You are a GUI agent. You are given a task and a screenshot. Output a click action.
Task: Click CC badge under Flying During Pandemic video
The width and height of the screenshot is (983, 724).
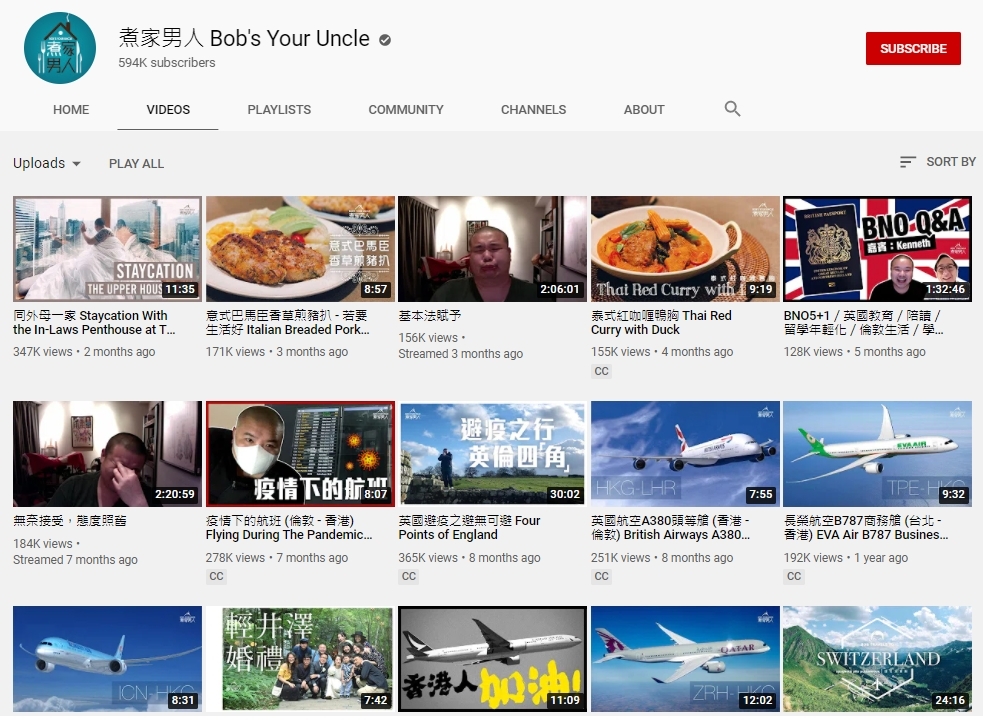[x=216, y=576]
